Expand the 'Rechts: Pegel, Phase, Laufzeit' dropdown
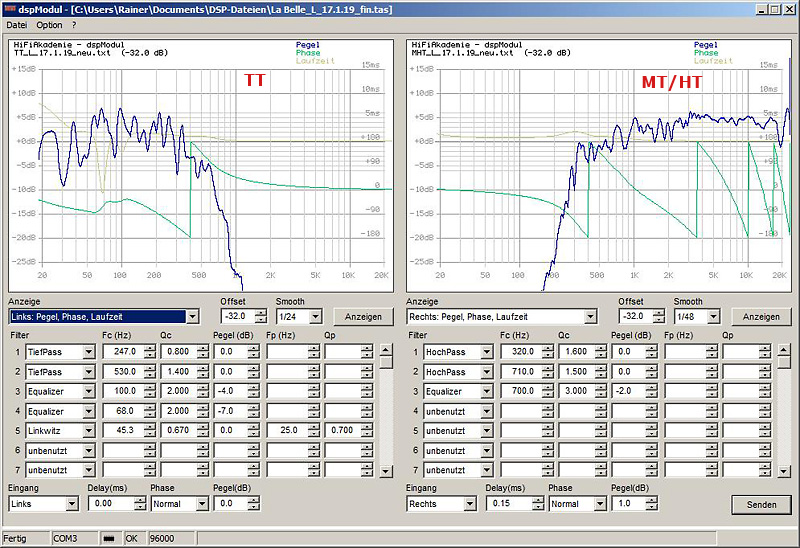The width and height of the screenshot is (800, 548). pyautogui.click(x=591, y=317)
